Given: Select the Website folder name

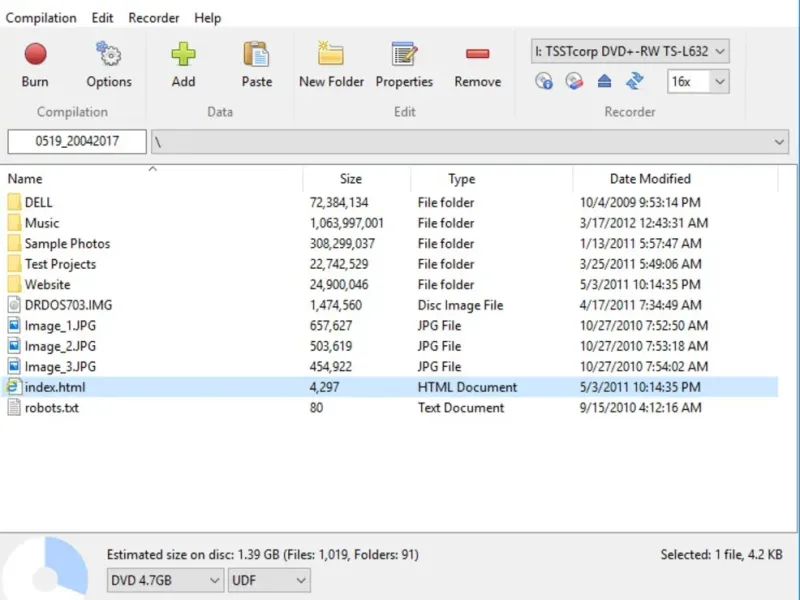Looking at the screenshot, I should pyautogui.click(x=47, y=284).
